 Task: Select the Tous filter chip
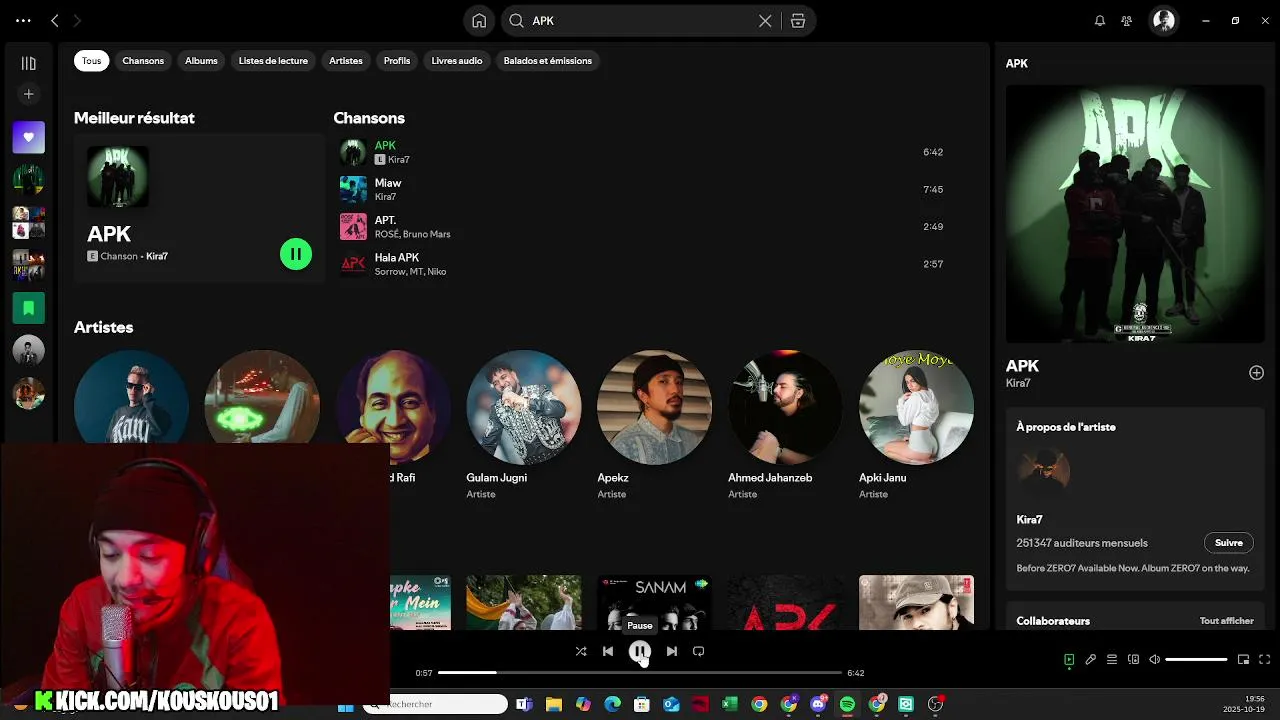(91, 61)
